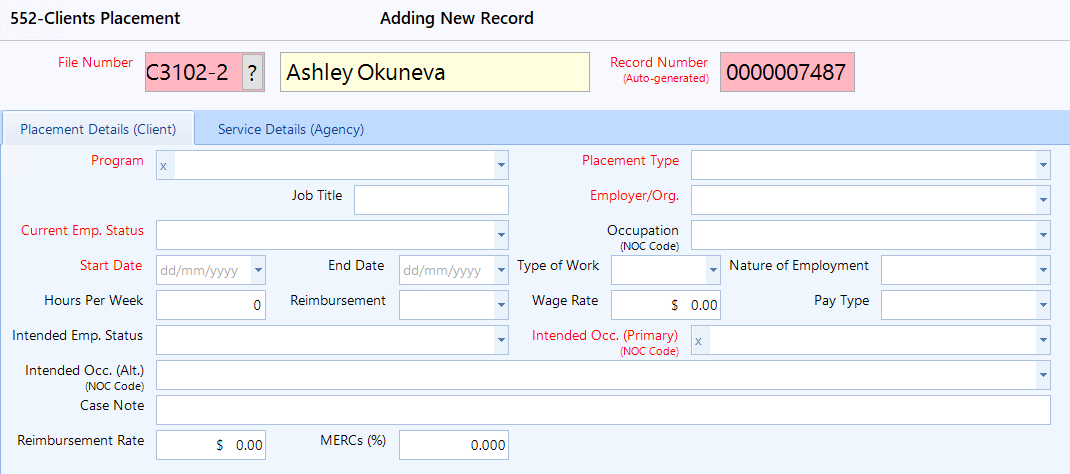This screenshot has height=474, width=1070.
Task: Clear Intended Occ. (Primary) using the x icon
Action: tap(698, 340)
